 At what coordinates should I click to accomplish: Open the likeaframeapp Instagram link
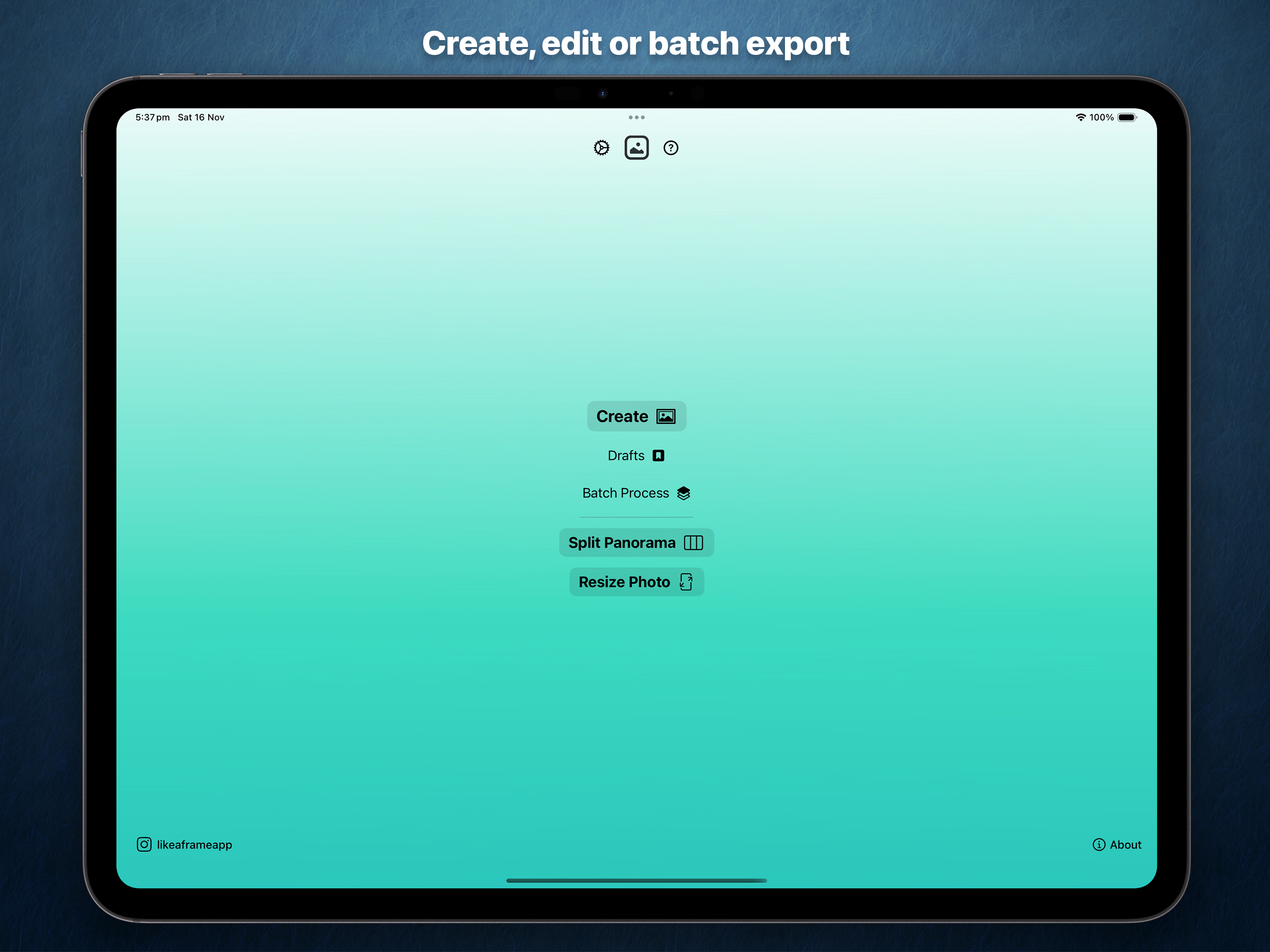coord(184,845)
